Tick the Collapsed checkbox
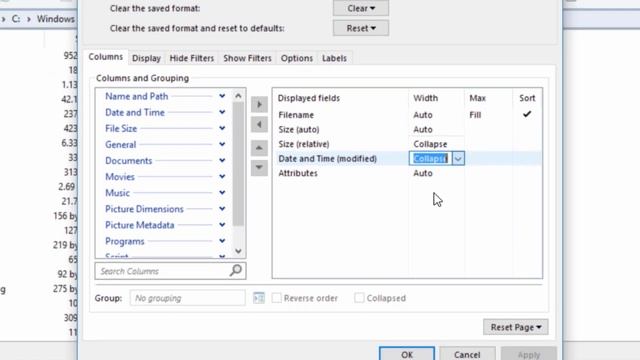This screenshot has width=640, height=360. [x=359, y=298]
